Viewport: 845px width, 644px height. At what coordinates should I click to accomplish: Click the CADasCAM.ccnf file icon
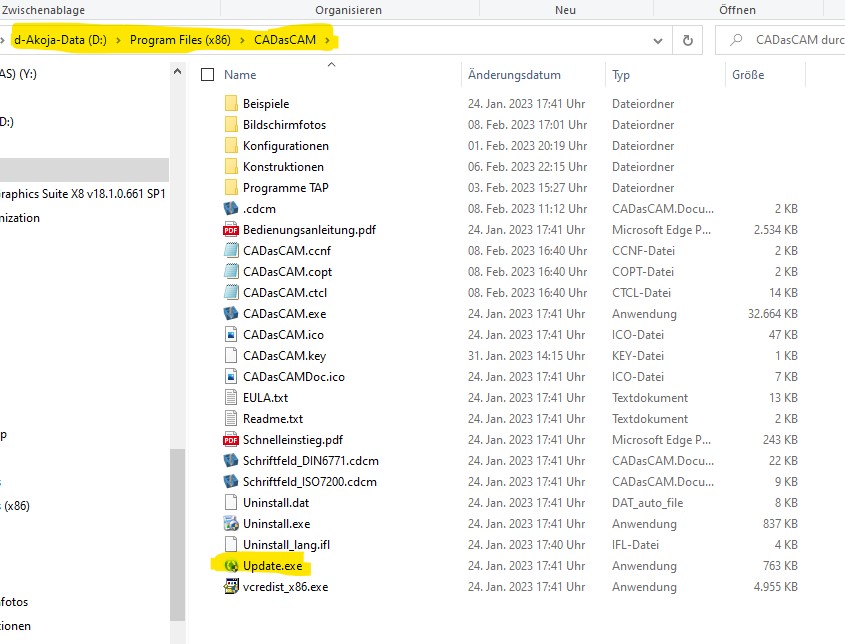point(231,251)
